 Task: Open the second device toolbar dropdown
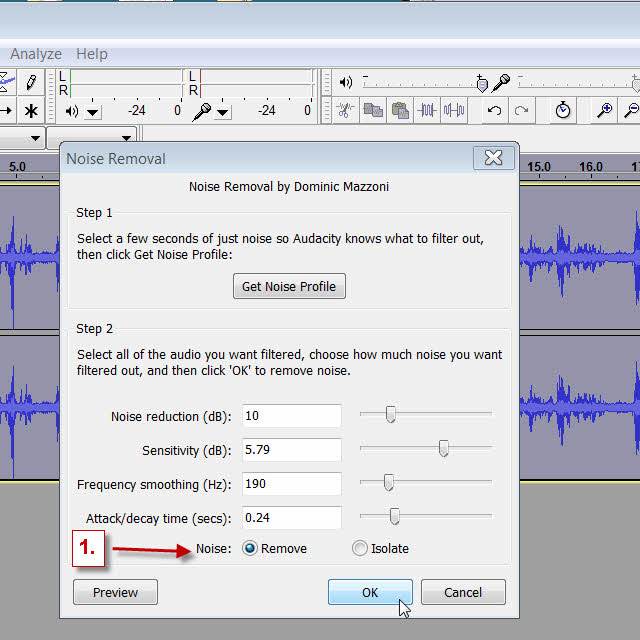pyautogui.click(x=126, y=138)
